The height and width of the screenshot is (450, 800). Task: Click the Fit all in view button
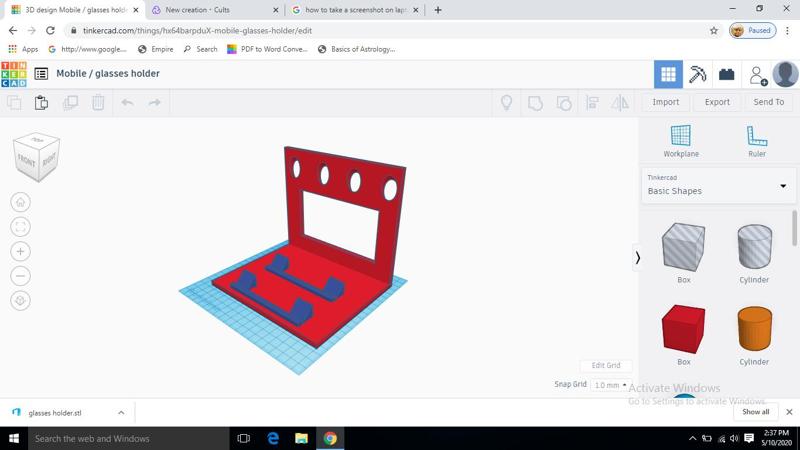[x=20, y=227]
